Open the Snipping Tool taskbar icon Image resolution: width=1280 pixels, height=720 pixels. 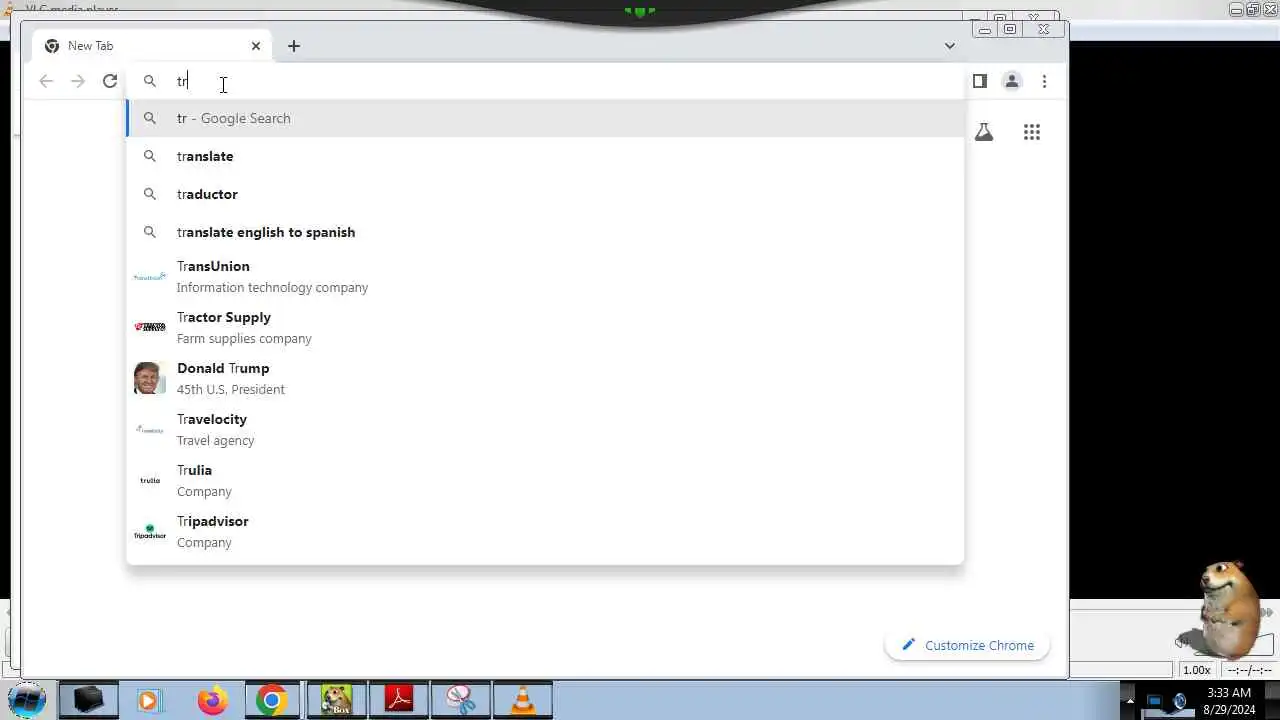tap(461, 700)
